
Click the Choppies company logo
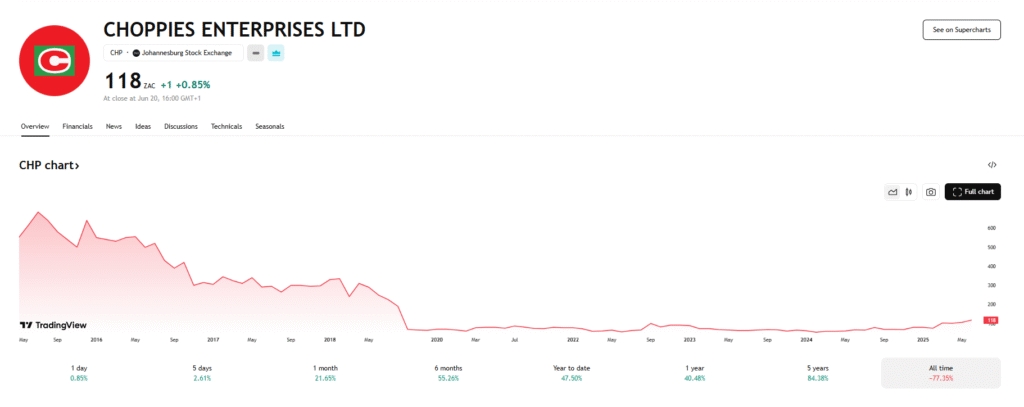55,62
